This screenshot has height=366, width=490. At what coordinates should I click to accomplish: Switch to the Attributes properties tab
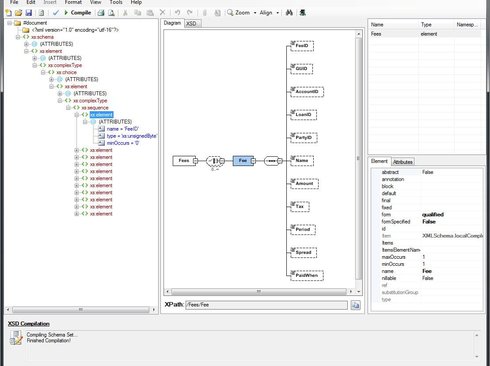(403, 162)
